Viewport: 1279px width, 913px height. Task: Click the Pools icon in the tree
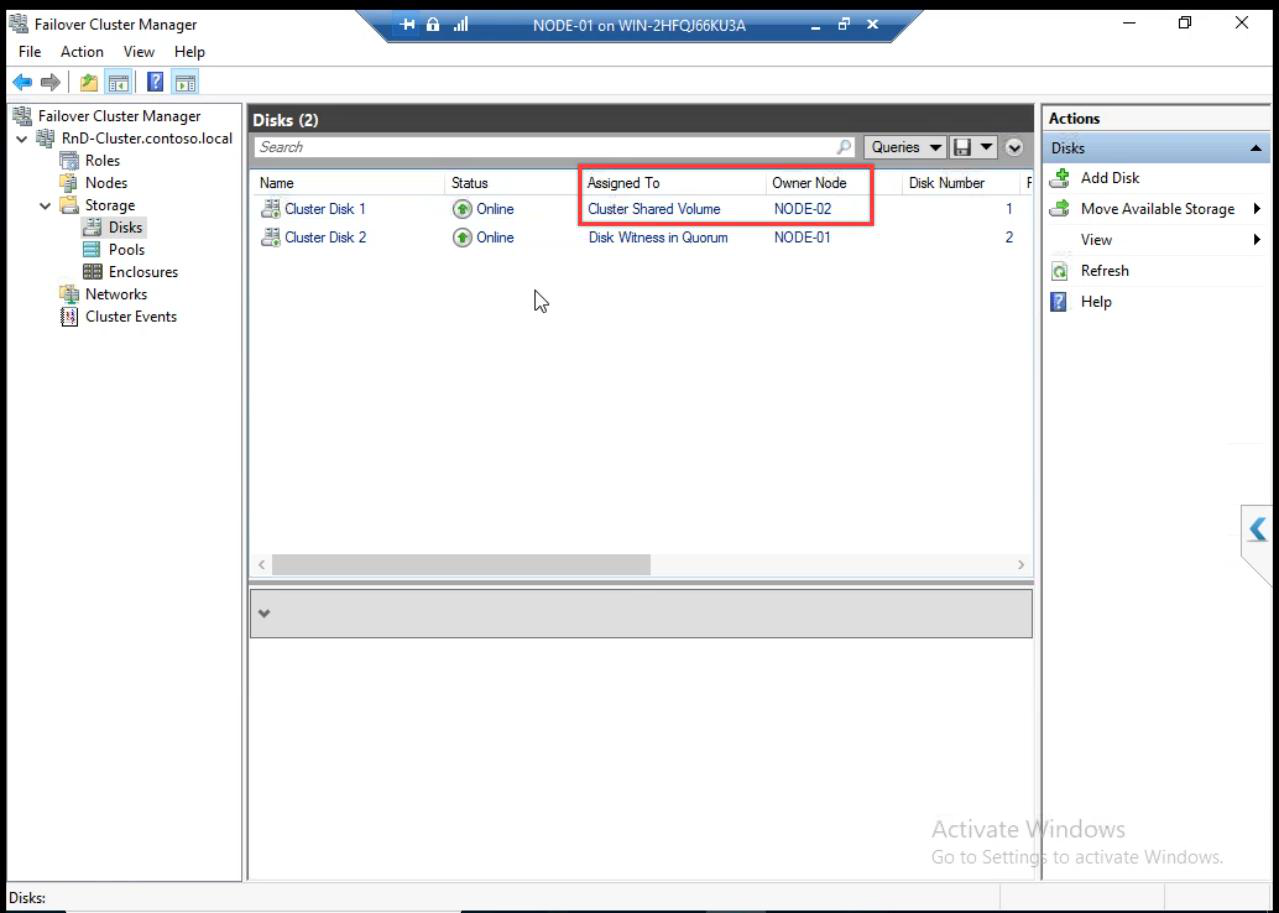92,250
